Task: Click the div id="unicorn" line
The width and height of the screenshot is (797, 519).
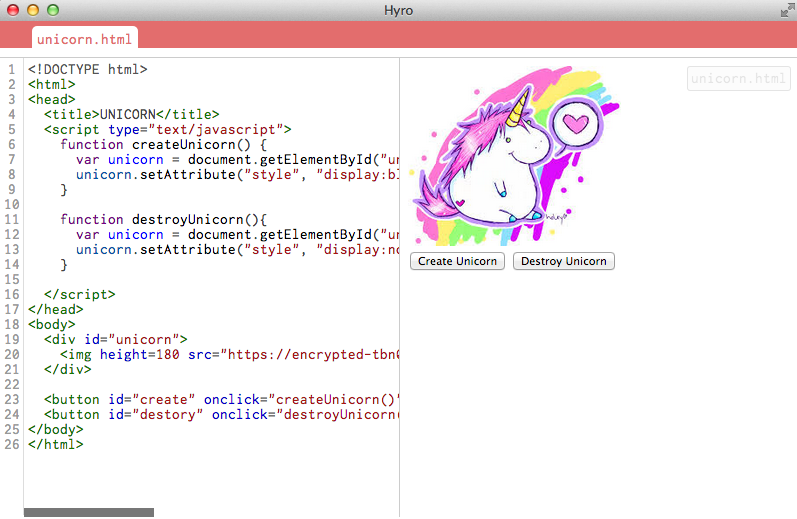Action: coord(116,340)
